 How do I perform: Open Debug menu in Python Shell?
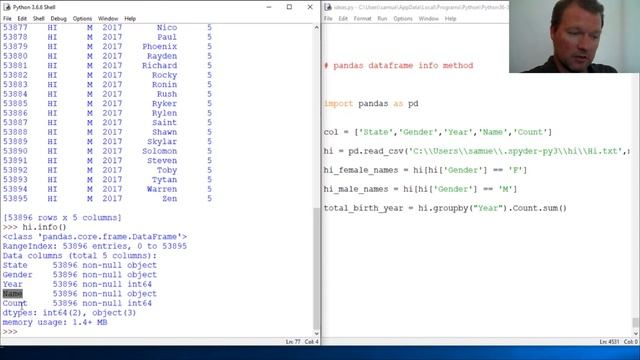(x=58, y=19)
